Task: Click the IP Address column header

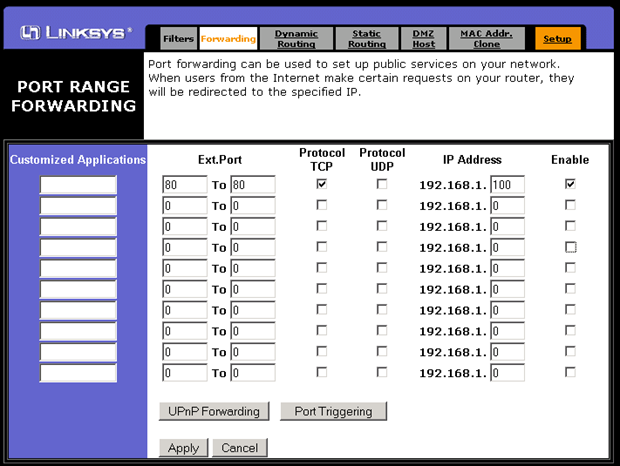Action: 472,160
